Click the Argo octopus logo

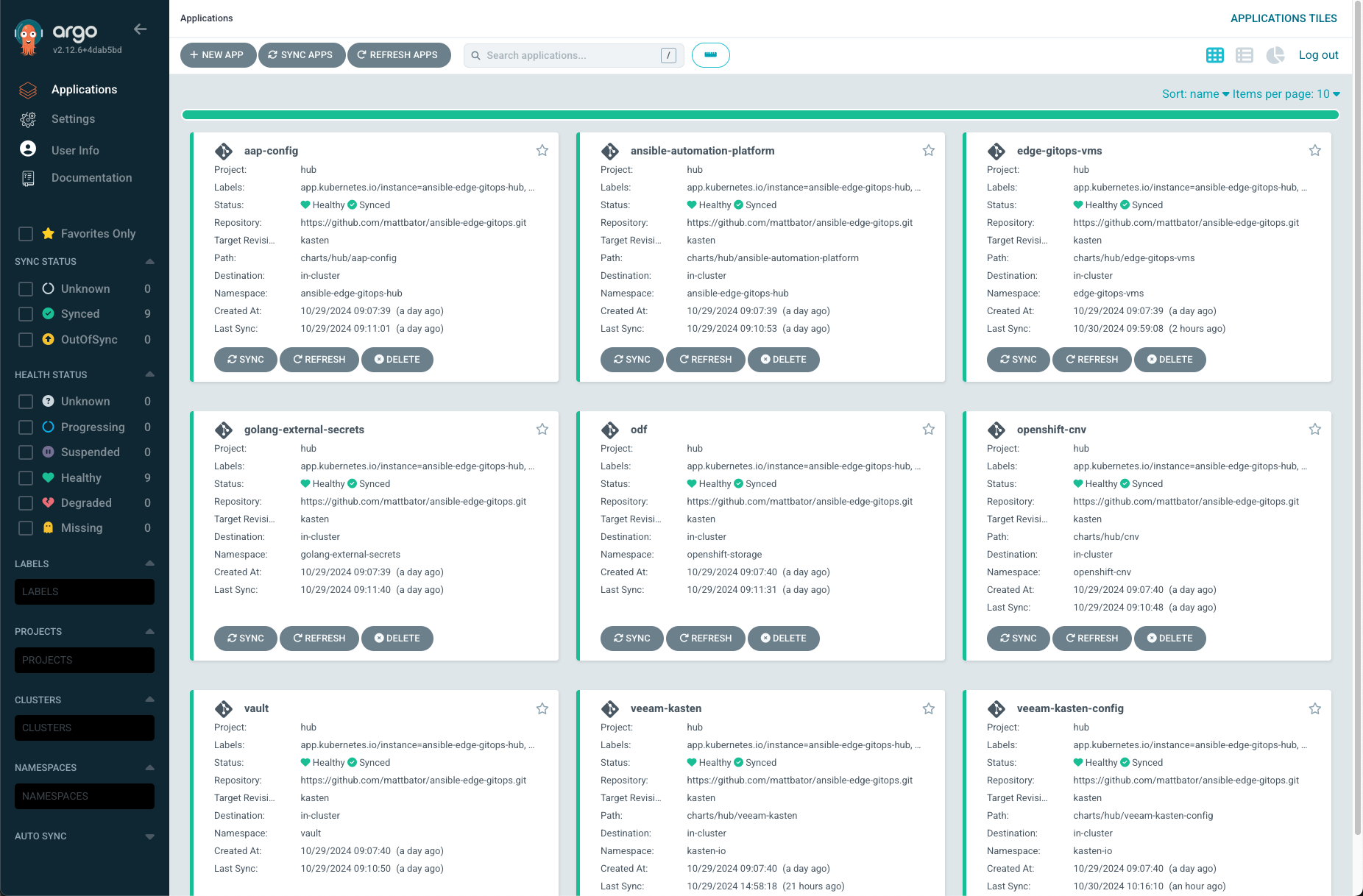point(29,38)
